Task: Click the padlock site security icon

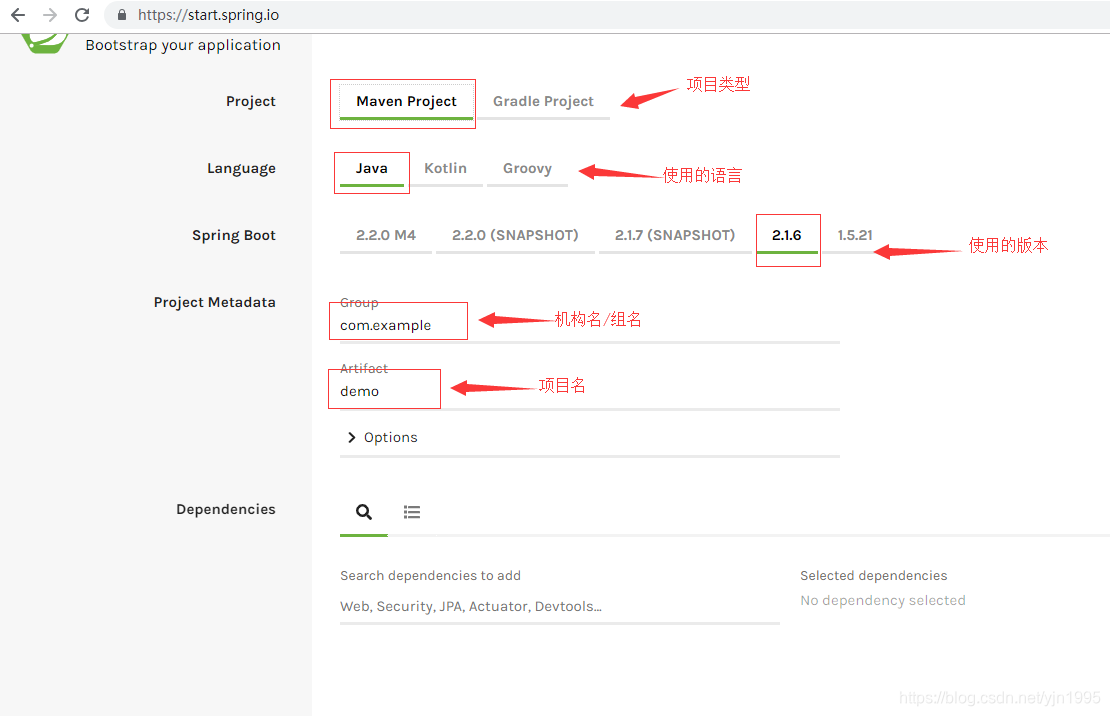Action: pyautogui.click(x=122, y=15)
